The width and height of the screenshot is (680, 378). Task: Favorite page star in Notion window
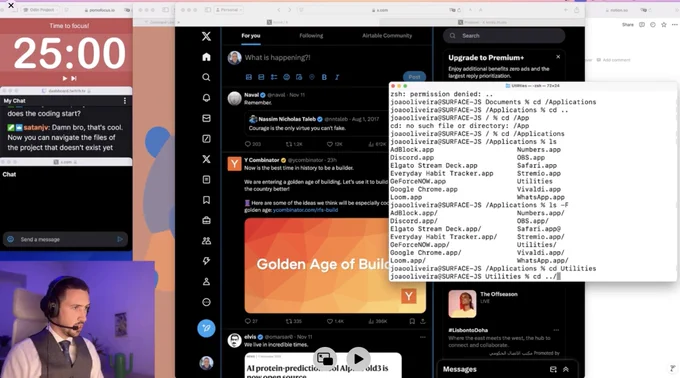(664, 25)
